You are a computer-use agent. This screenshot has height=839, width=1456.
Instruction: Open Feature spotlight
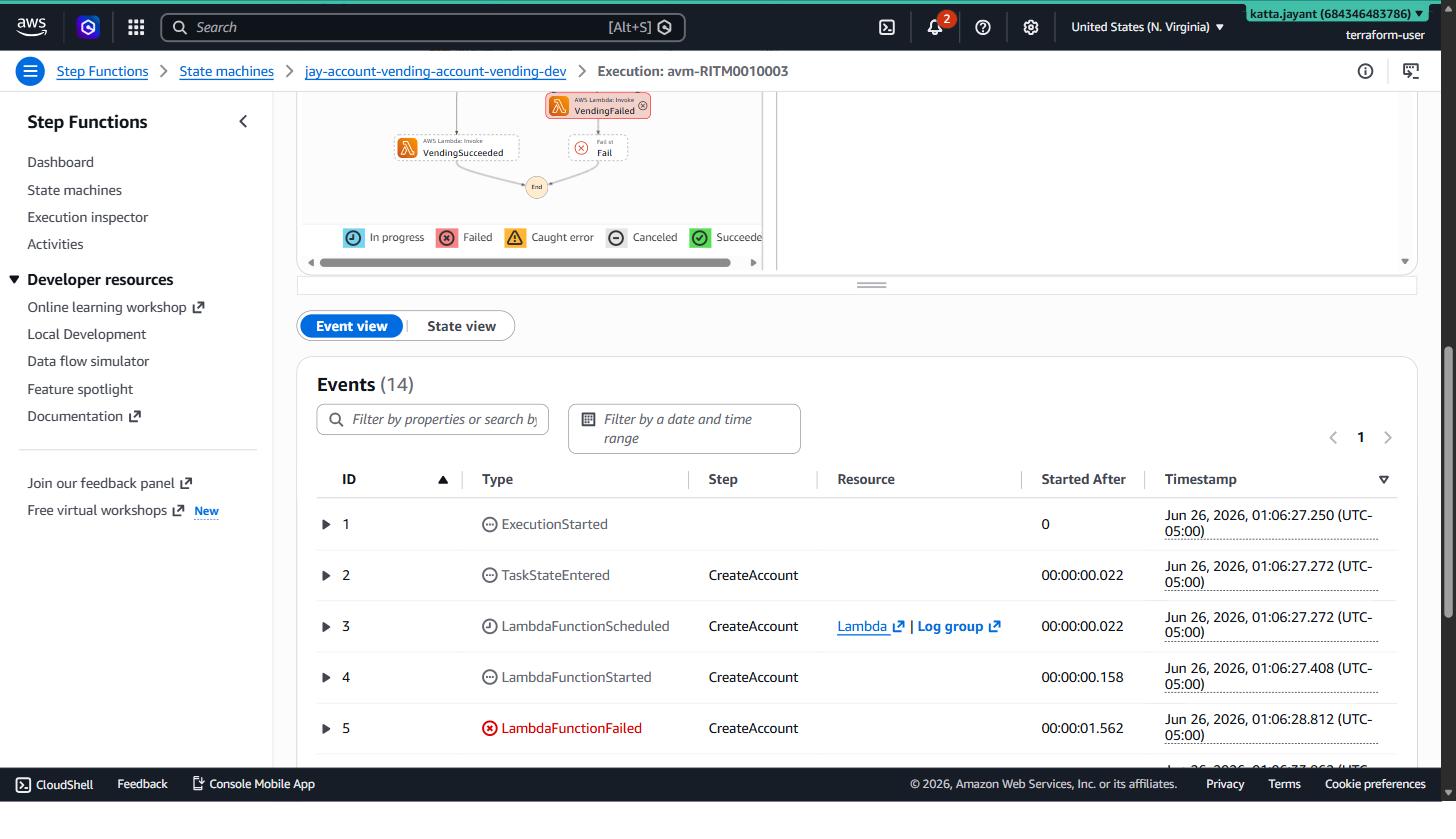coord(80,389)
